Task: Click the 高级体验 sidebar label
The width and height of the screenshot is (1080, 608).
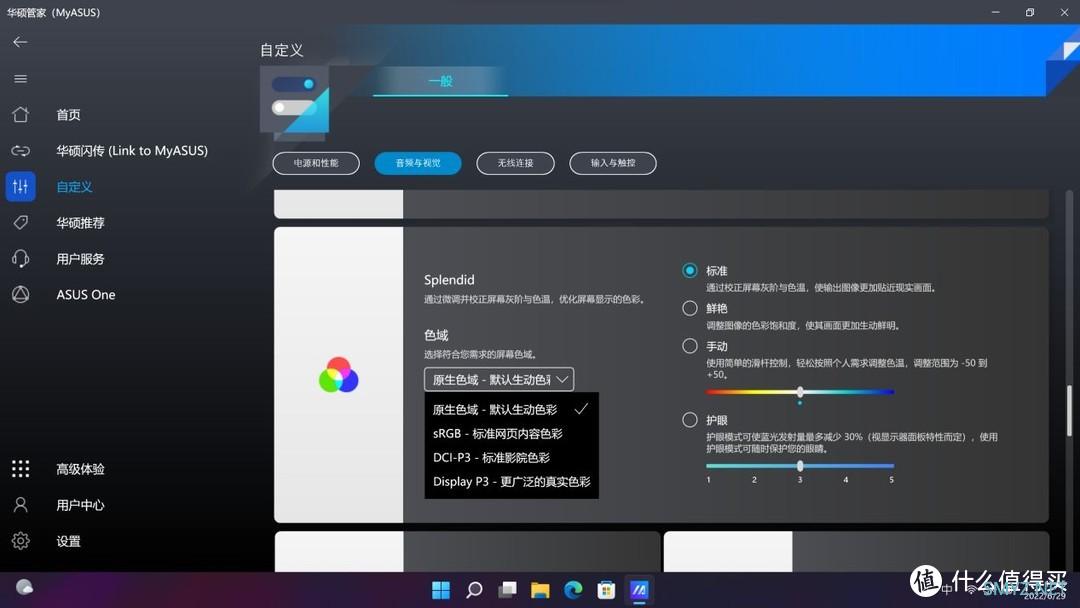Action: (x=81, y=469)
